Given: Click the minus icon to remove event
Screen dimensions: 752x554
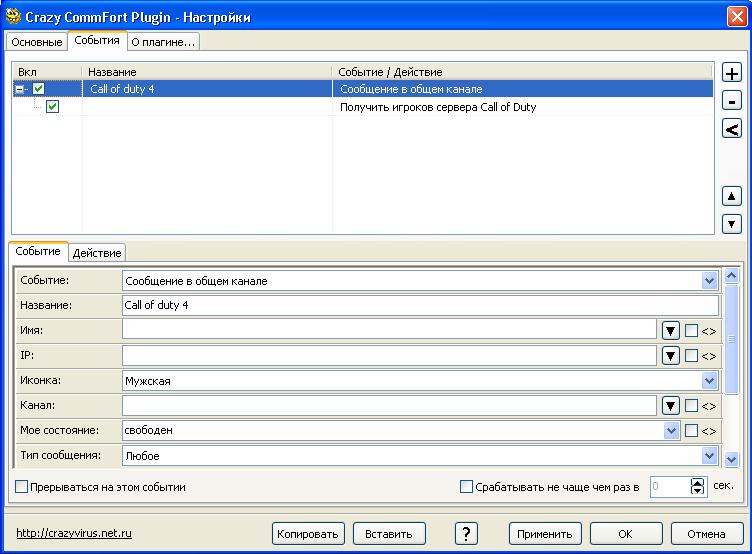Looking at the screenshot, I should 731,101.
